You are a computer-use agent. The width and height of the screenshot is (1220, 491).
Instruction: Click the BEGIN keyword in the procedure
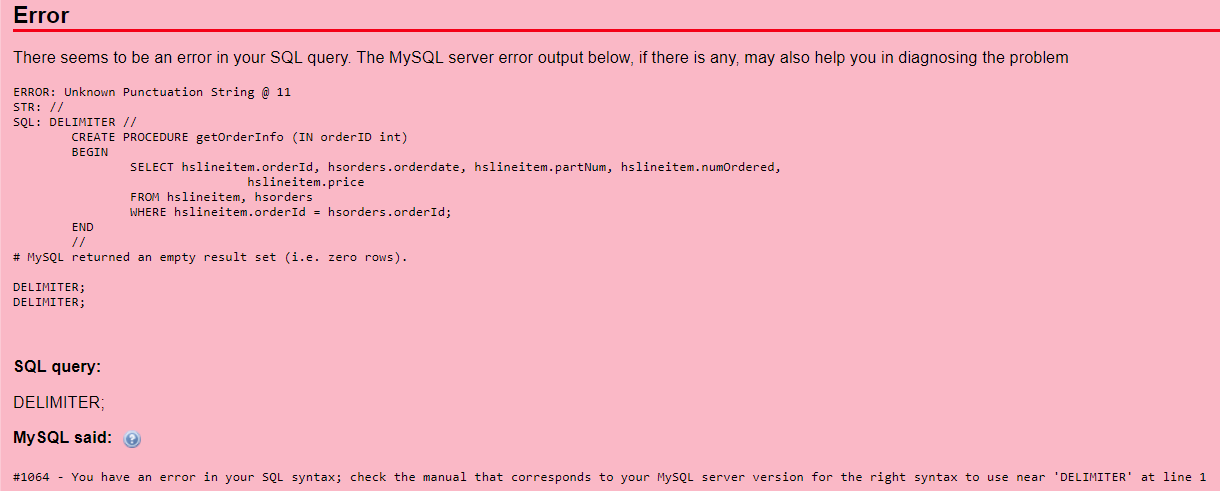pyautogui.click(x=90, y=152)
